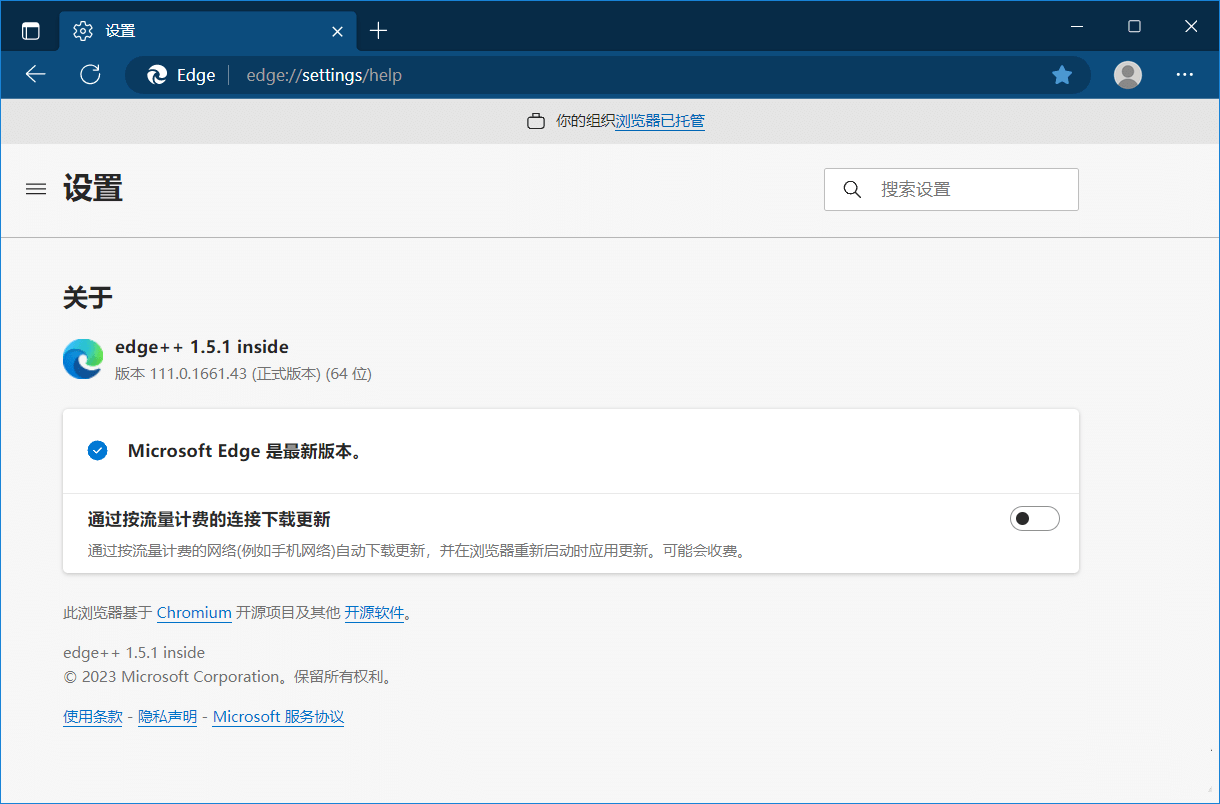Image resolution: width=1220 pixels, height=804 pixels.
Task: Open the settings navigation hamburger menu
Action: click(35, 189)
